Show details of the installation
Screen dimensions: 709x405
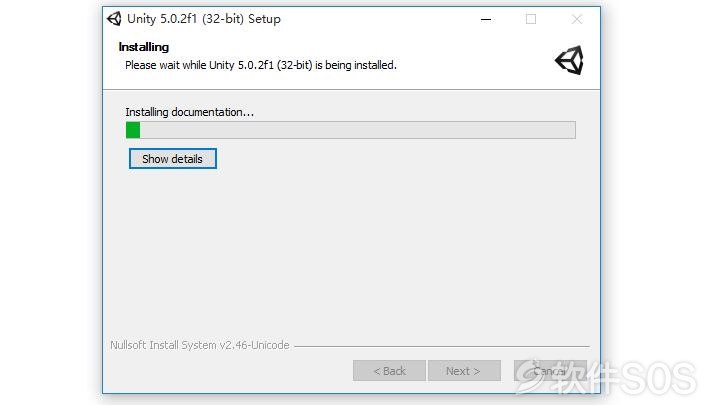pyautogui.click(x=173, y=159)
